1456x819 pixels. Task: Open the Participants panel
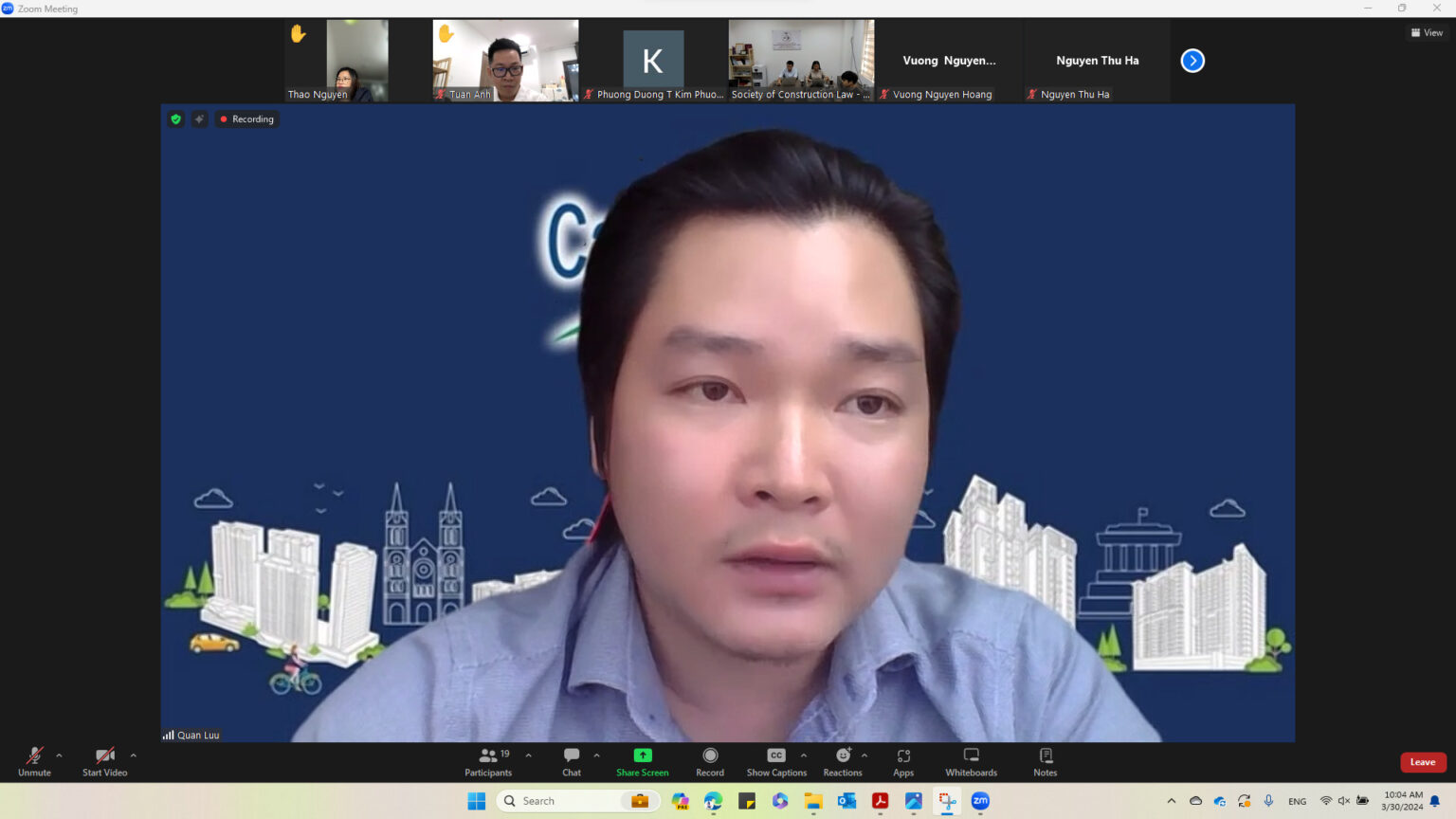(488, 760)
